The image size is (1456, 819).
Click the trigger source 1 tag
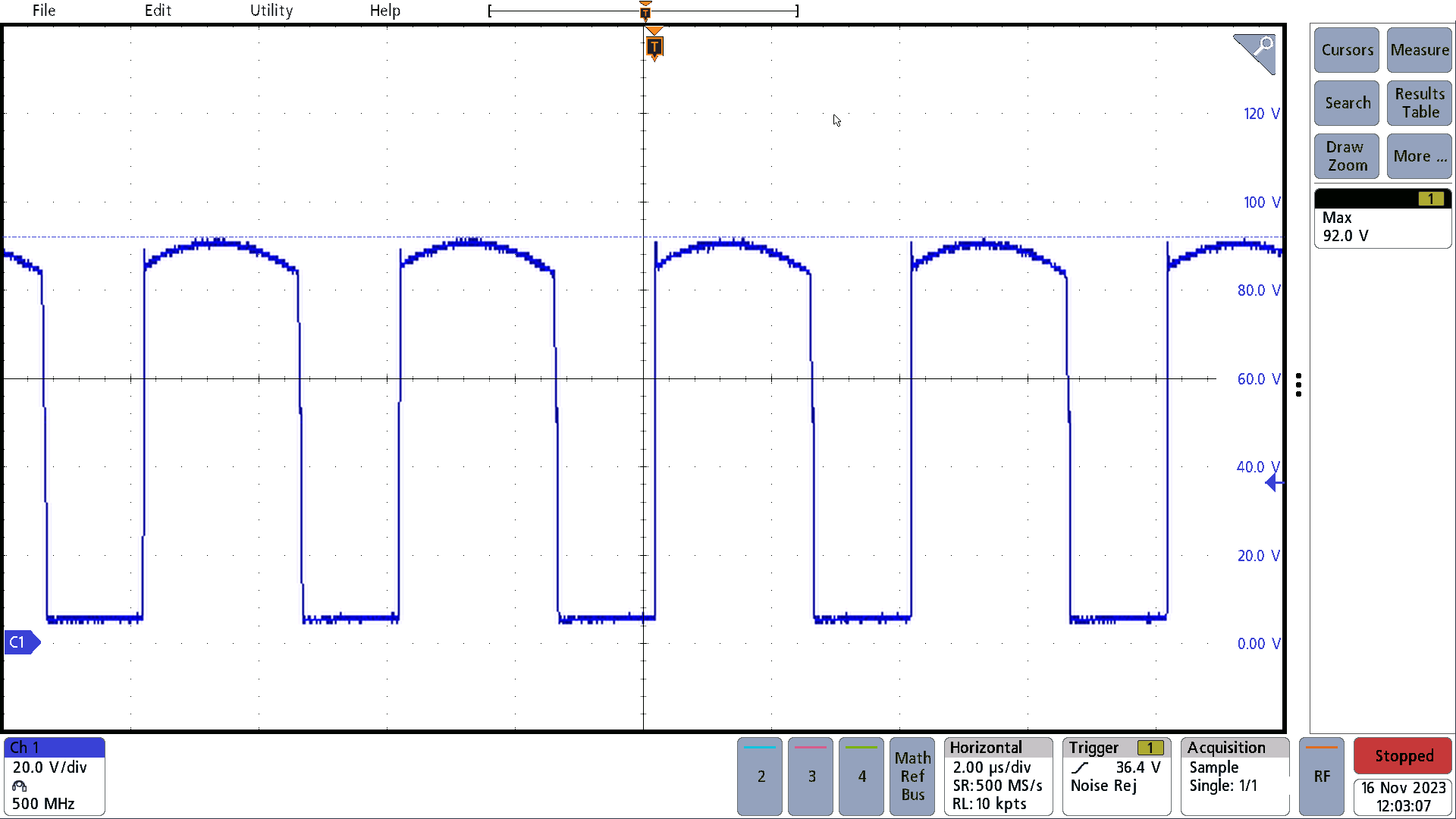click(1150, 748)
